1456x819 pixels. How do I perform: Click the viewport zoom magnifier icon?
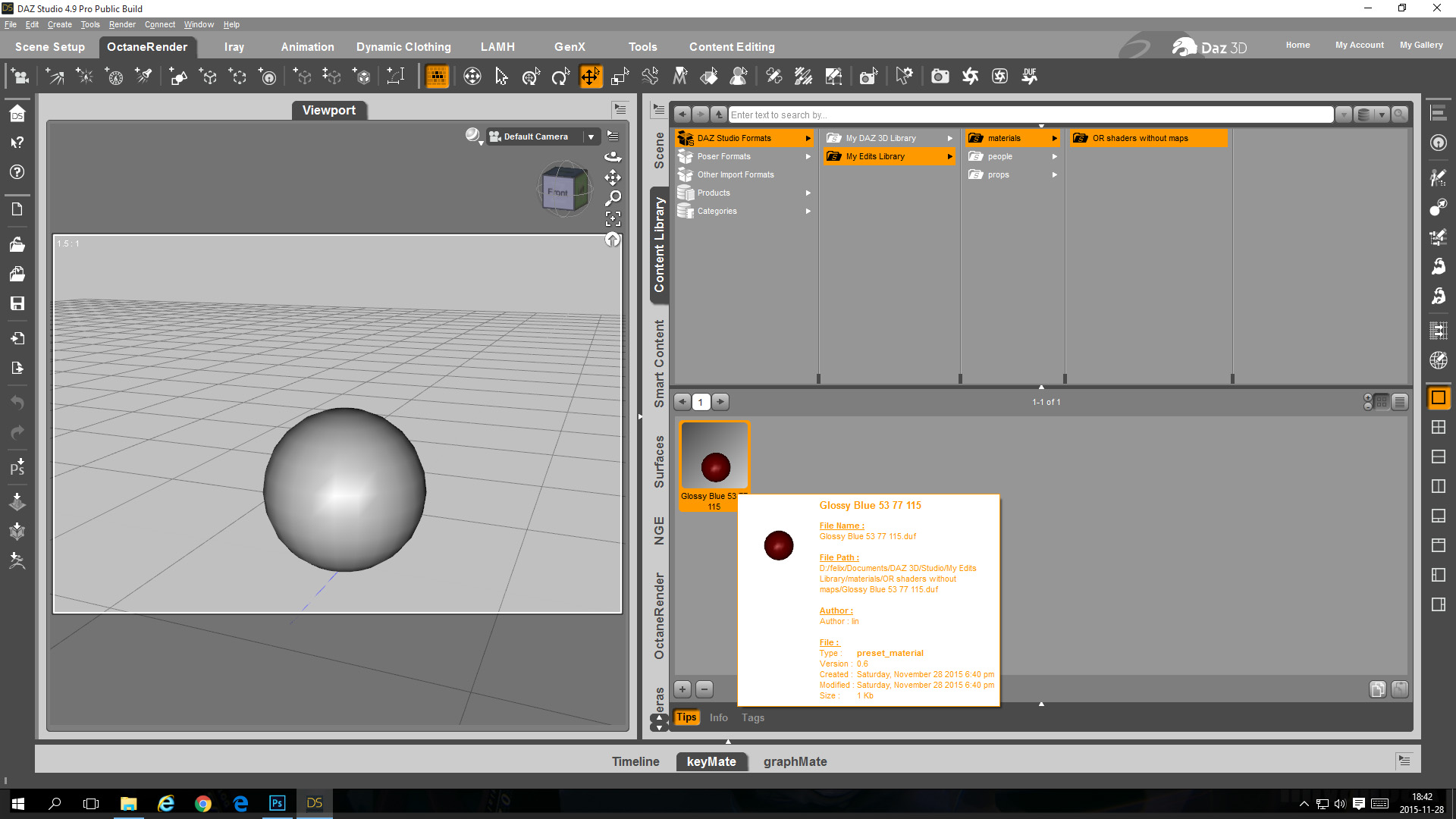click(613, 198)
